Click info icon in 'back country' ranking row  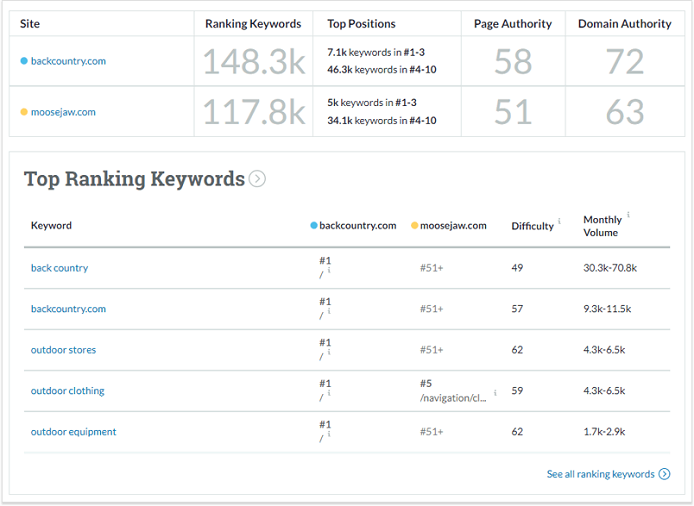click(x=329, y=270)
